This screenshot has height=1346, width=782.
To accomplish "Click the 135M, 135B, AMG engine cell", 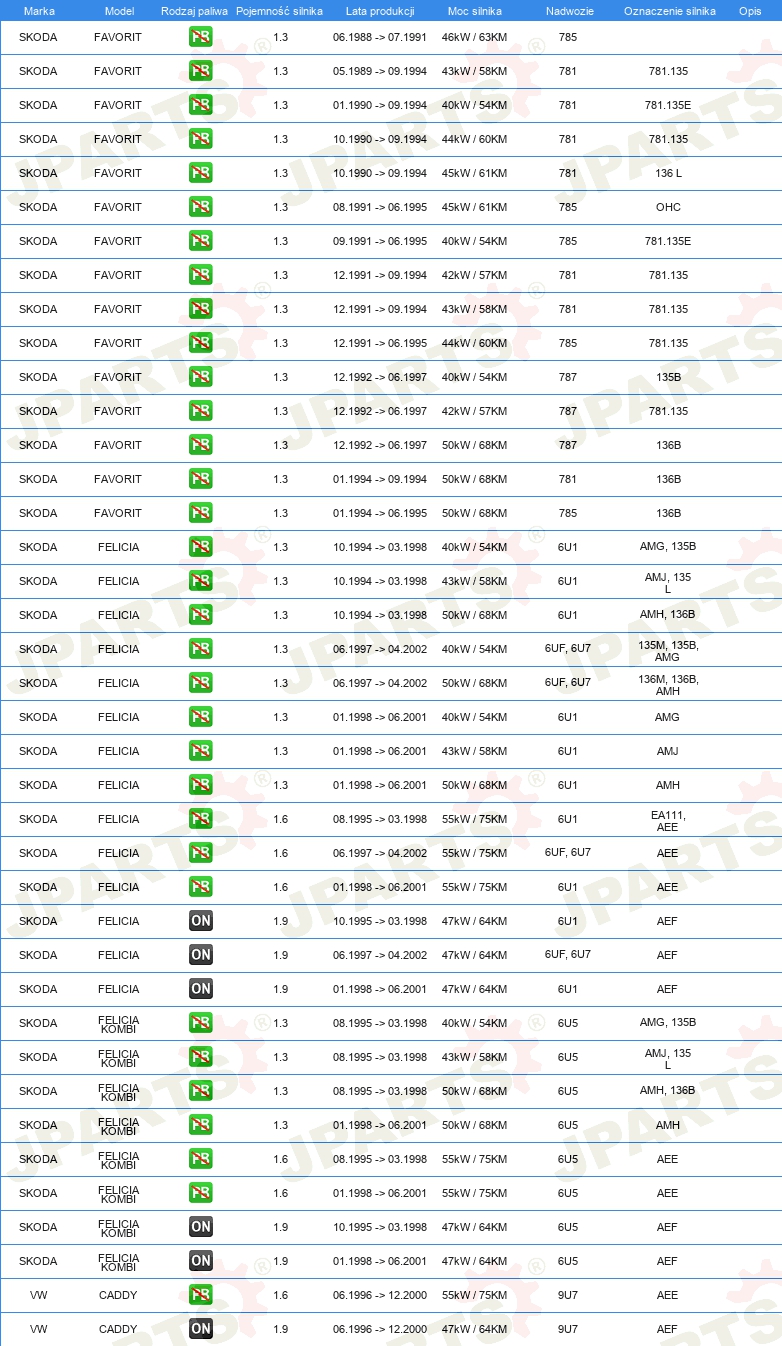I will point(668,651).
